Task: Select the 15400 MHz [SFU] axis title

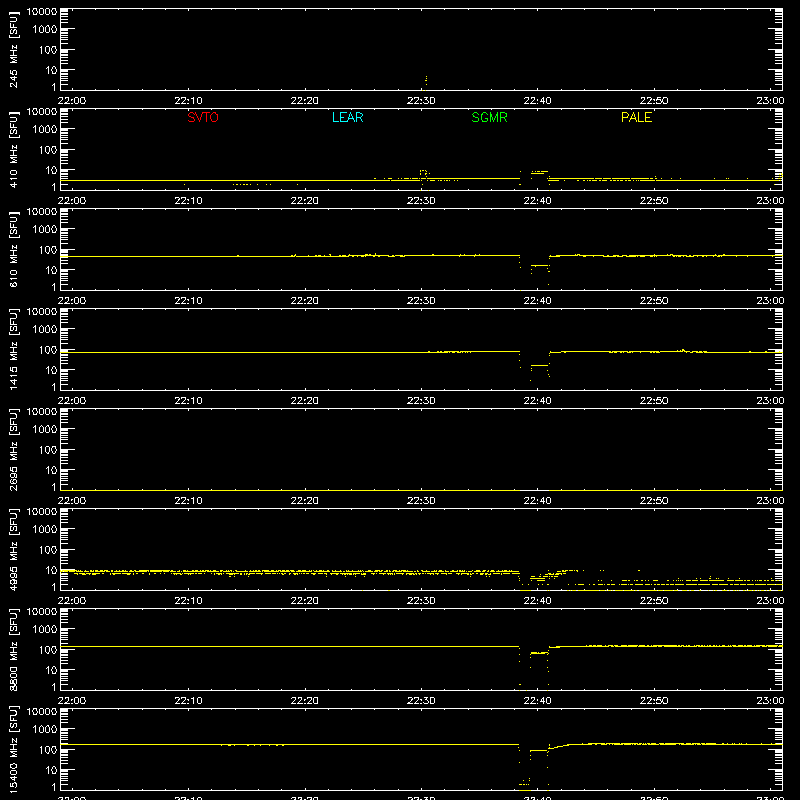Action: (13, 749)
